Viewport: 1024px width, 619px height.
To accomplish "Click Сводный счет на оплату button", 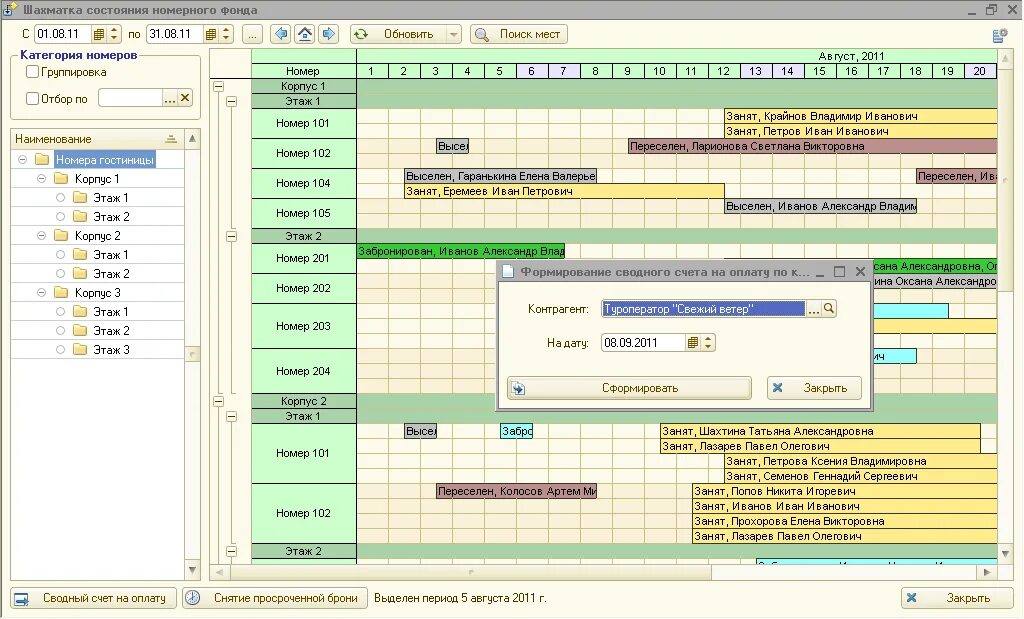I will point(93,598).
